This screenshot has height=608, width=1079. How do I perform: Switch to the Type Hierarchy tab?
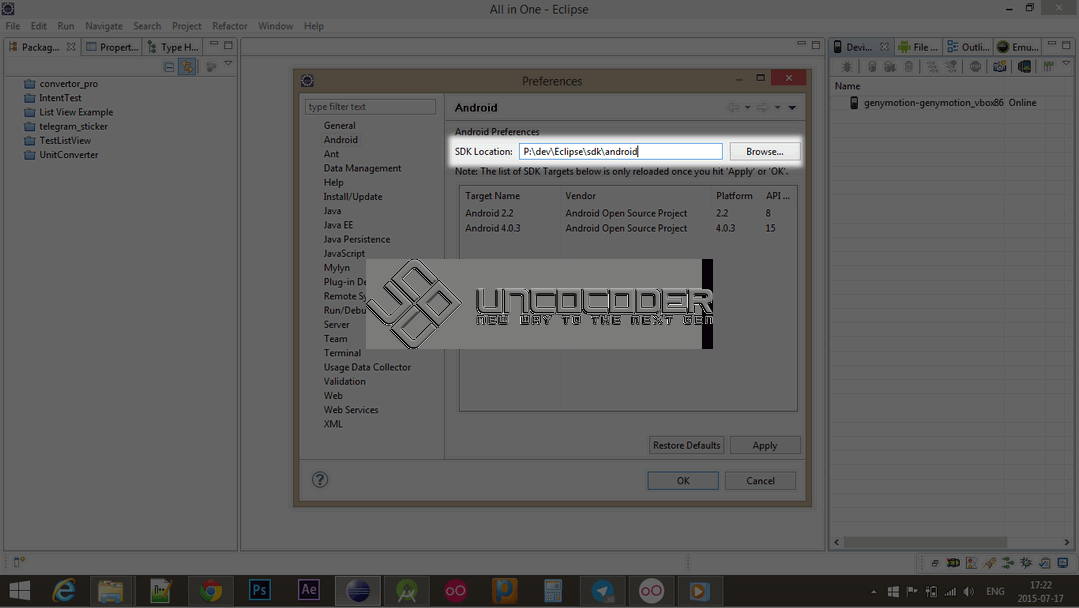click(x=173, y=47)
